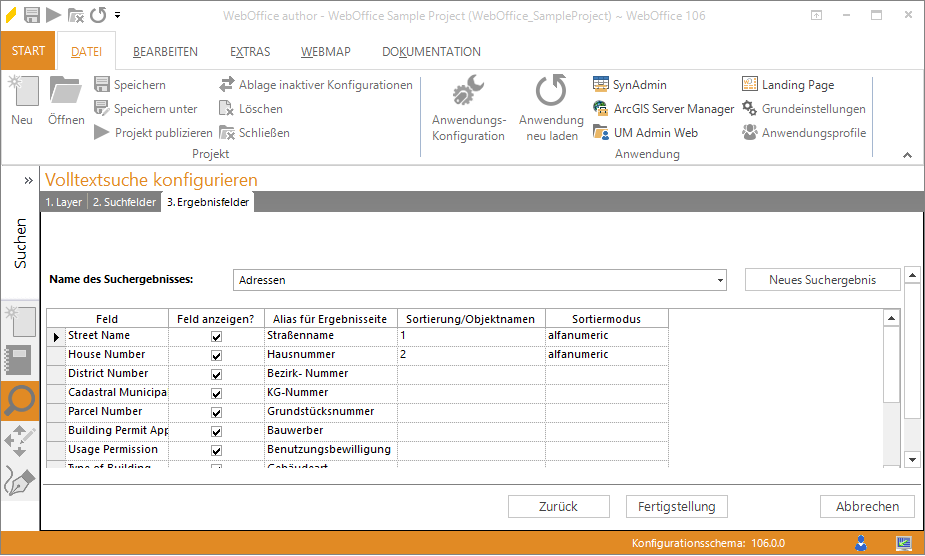Expand the side panel with double arrow
This screenshot has height=556, width=925.
point(29,180)
